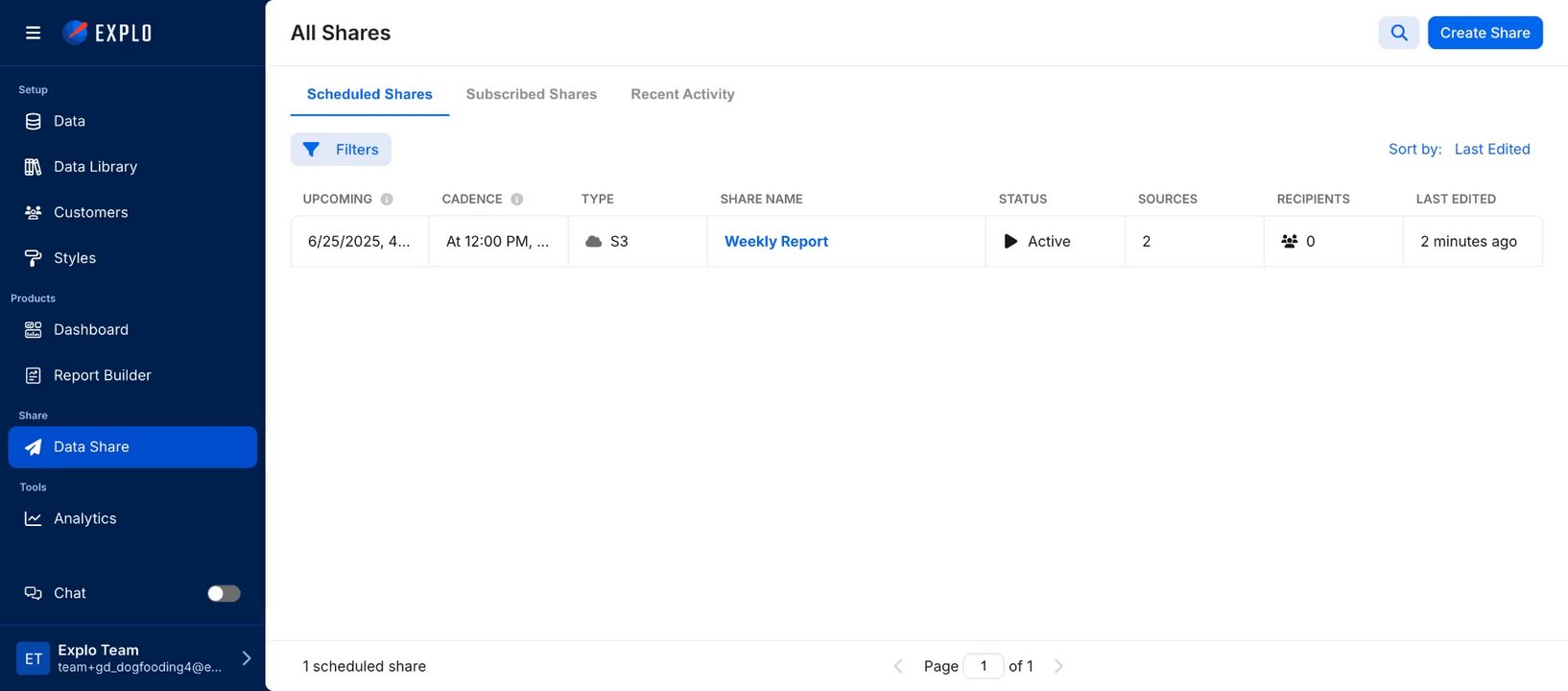The image size is (1568, 691).
Task: Toggle the Chat switch on
Action: 224,593
